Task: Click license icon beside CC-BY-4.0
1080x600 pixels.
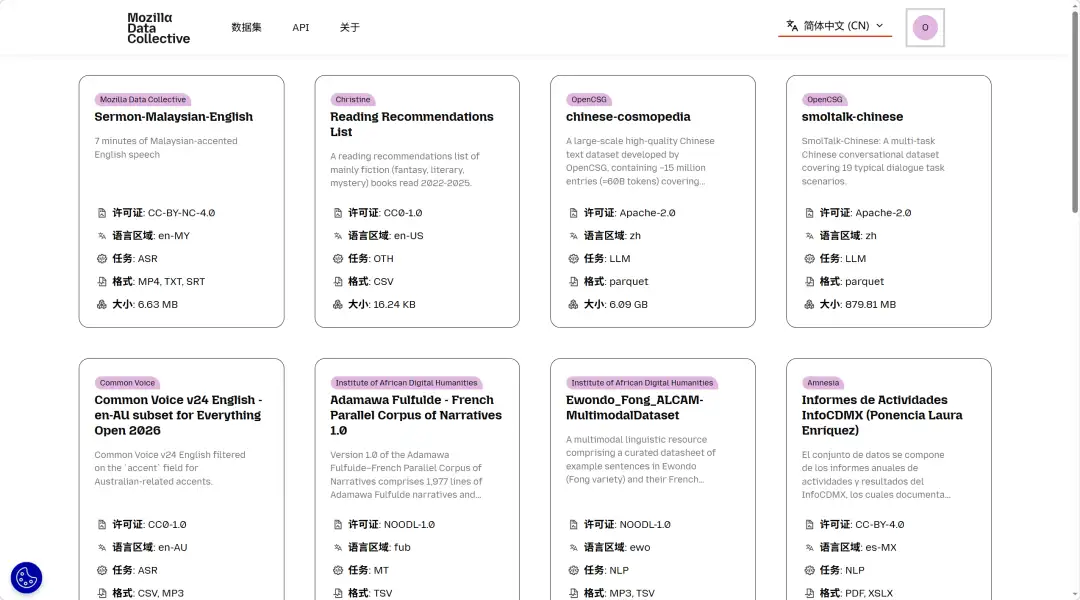Action: (809, 525)
